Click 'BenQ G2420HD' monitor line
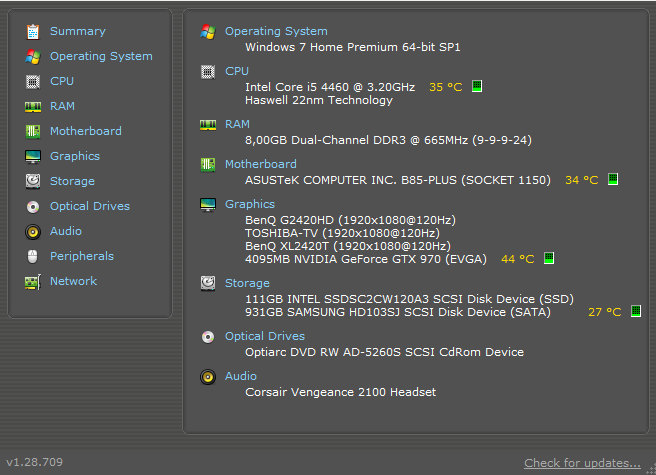Image resolution: width=656 pixels, height=475 pixels. [x=350, y=220]
